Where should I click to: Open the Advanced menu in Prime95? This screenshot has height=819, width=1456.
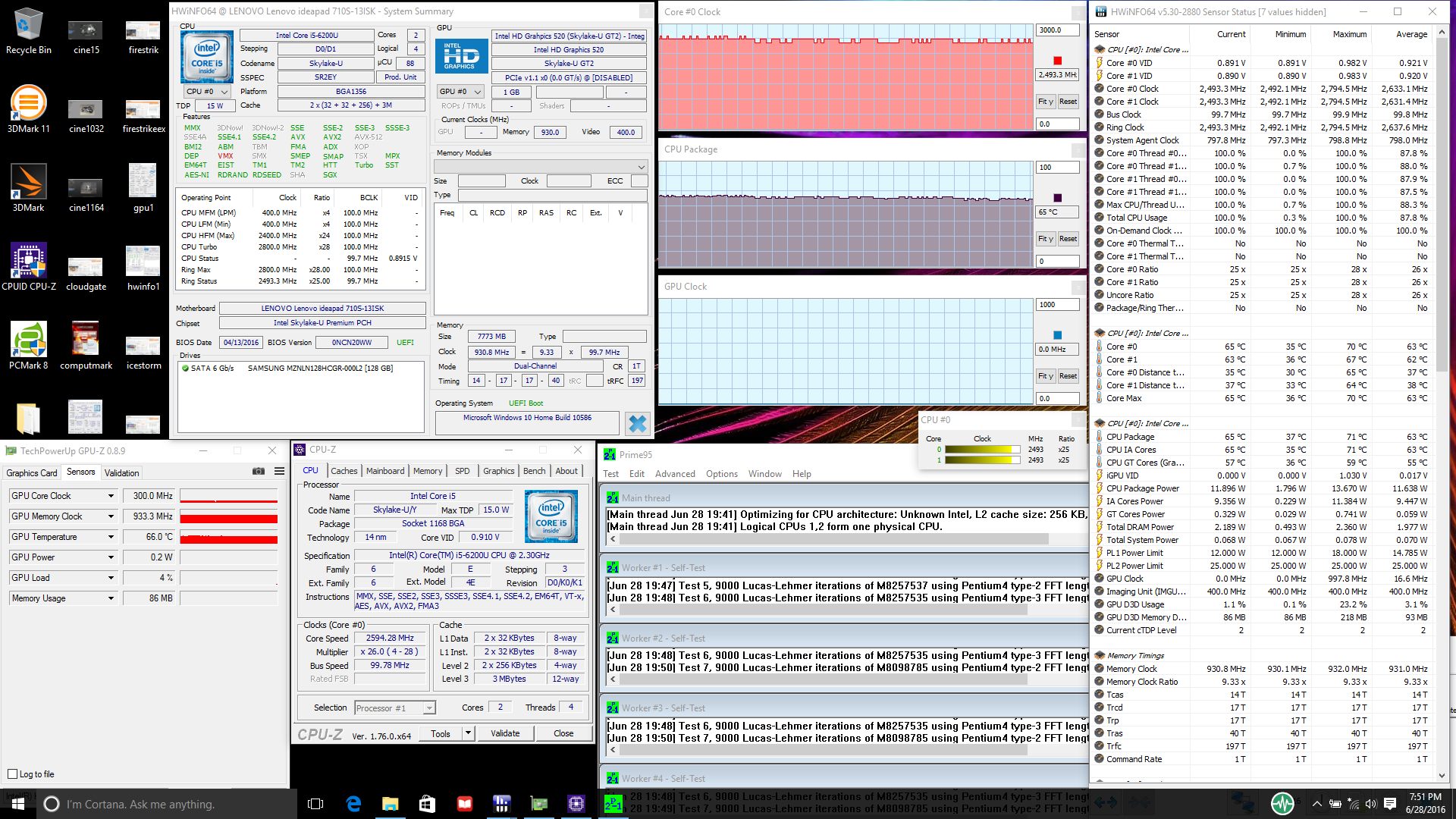tap(675, 474)
